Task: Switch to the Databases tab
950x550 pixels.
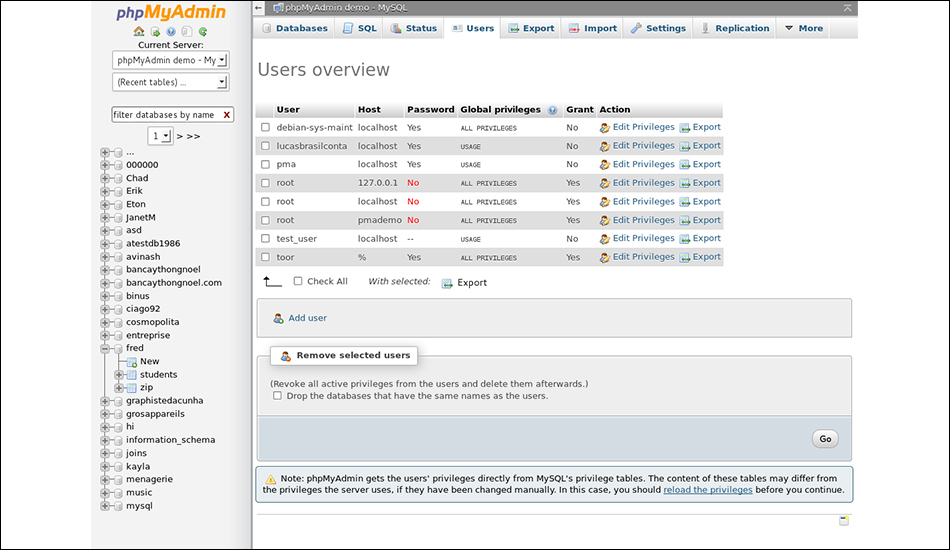Action: (294, 28)
